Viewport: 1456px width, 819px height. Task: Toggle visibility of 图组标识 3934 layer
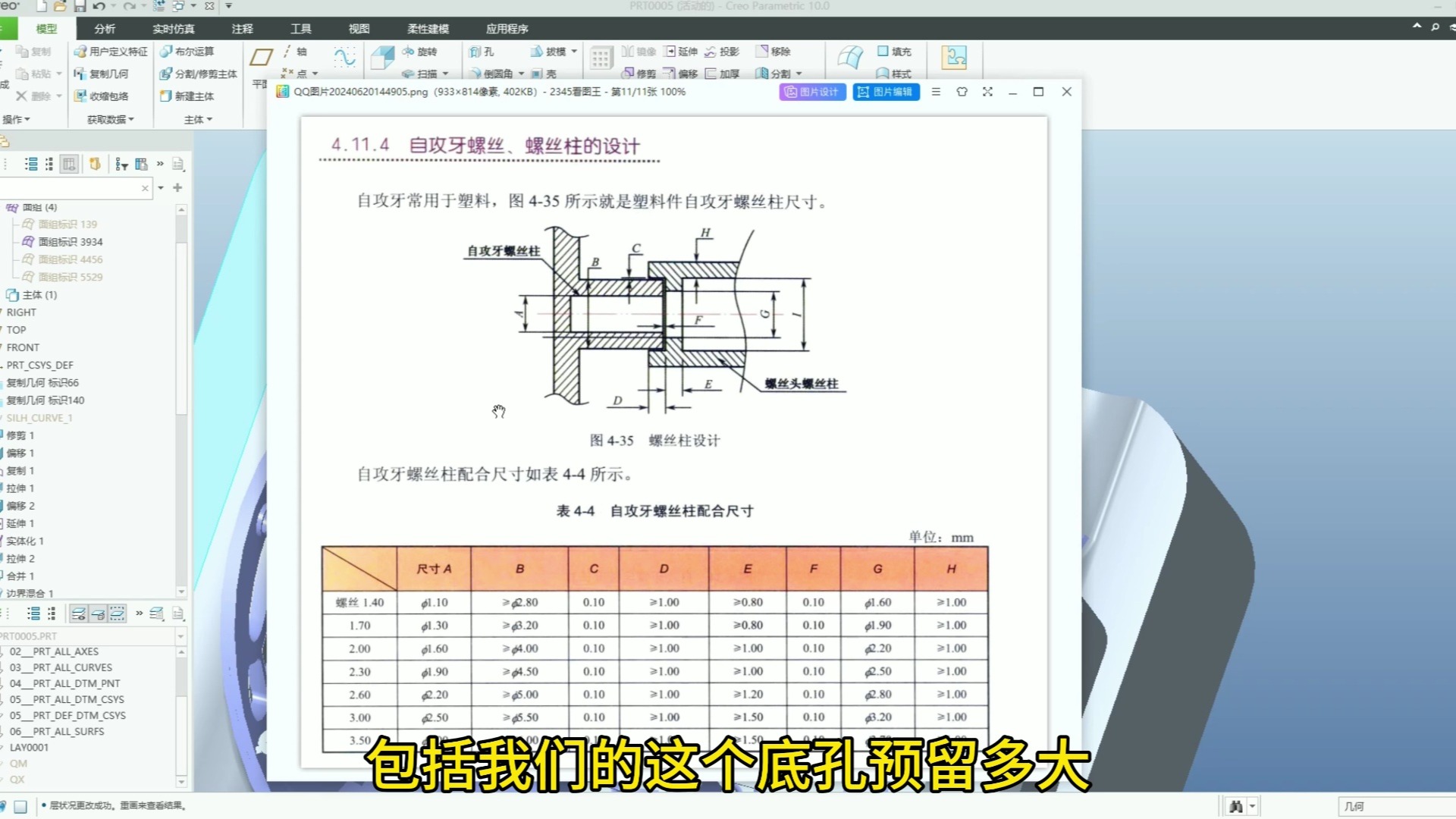[x=27, y=242]
